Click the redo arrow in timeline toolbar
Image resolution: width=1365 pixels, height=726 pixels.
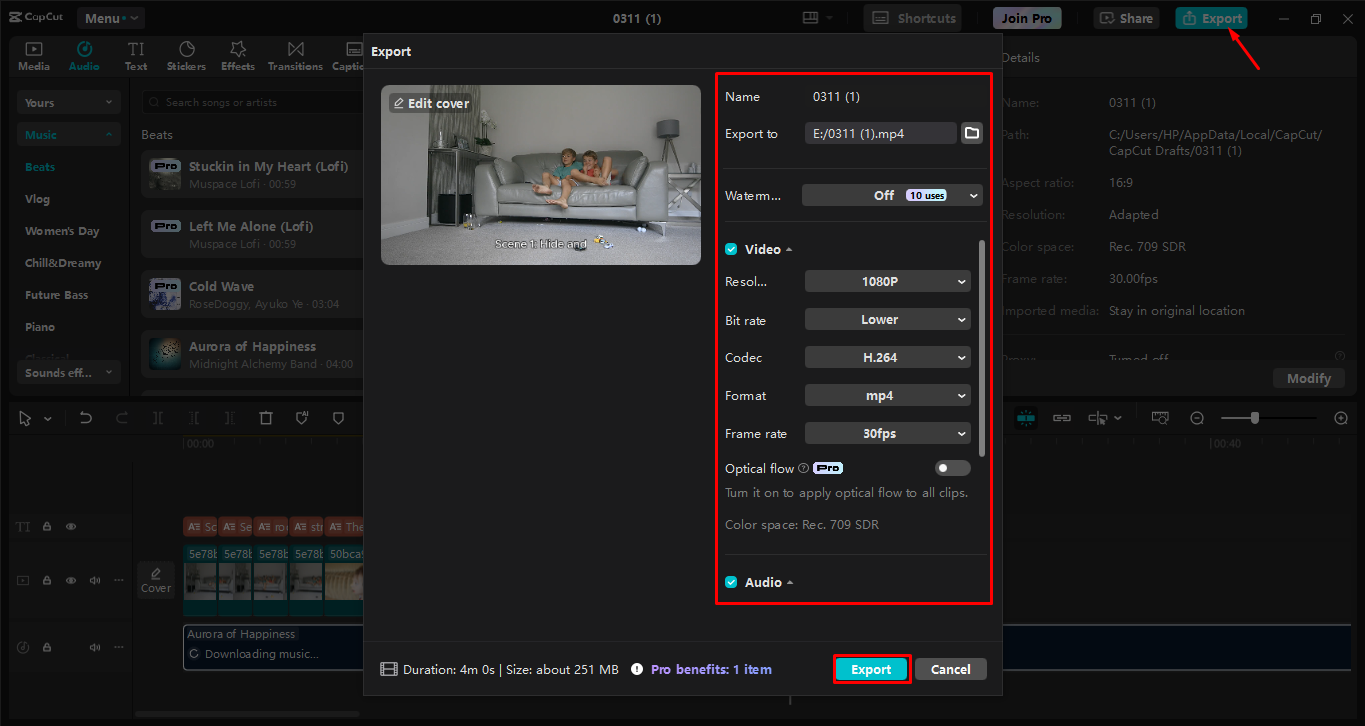coord(122,418)
